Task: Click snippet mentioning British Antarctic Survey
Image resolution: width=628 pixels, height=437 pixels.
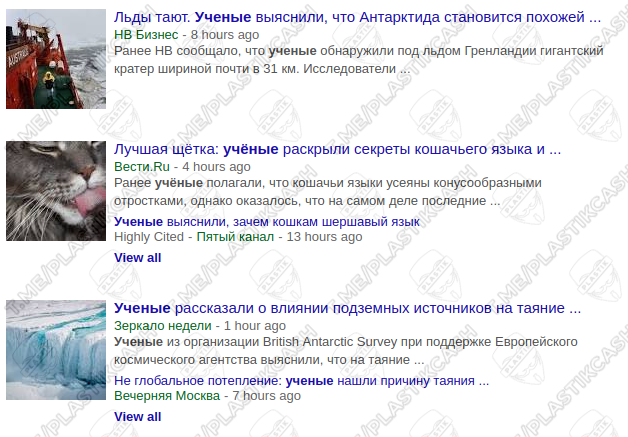Action: (346, 351)
